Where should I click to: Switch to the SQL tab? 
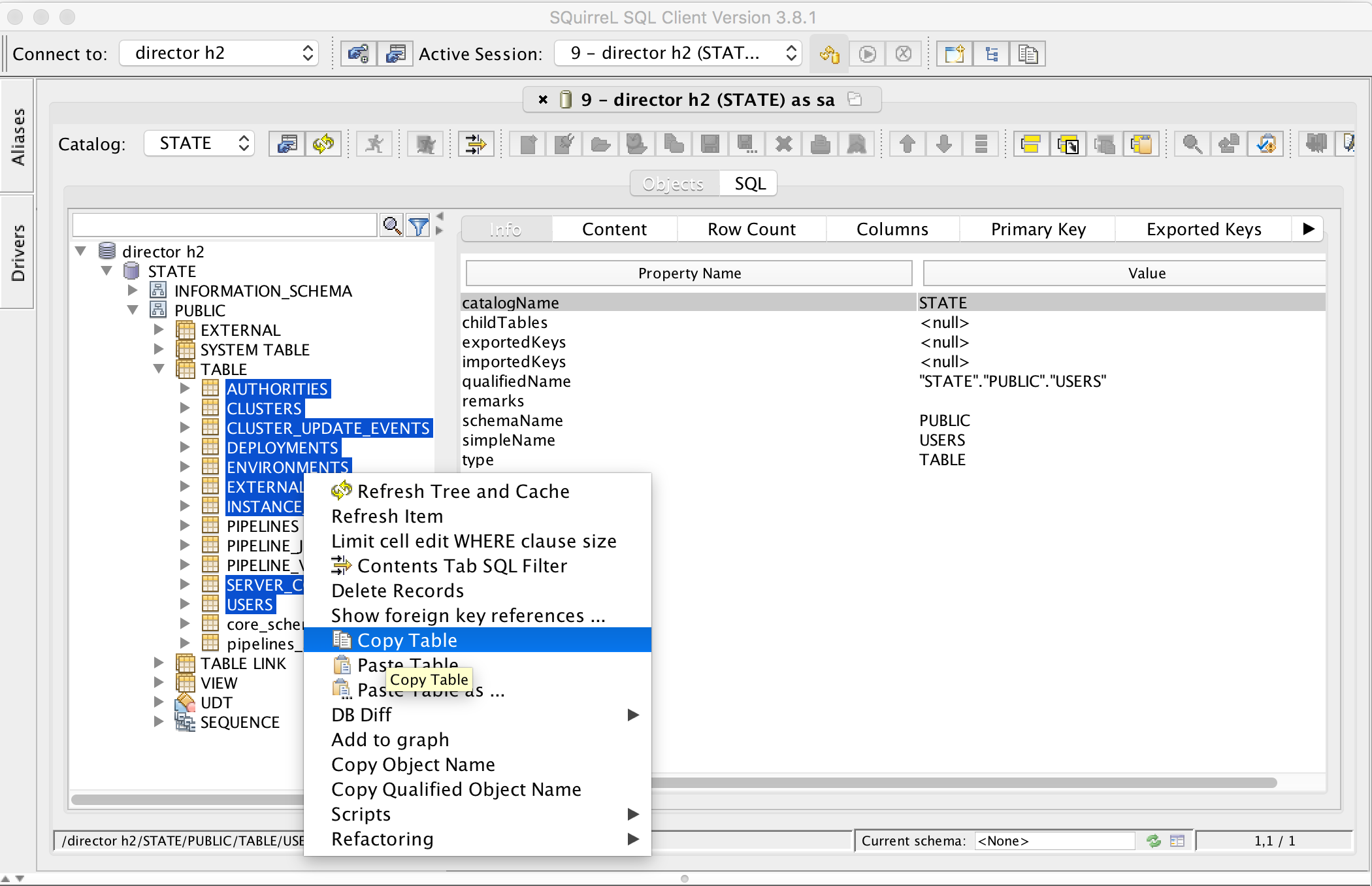(x=749, y=184)
